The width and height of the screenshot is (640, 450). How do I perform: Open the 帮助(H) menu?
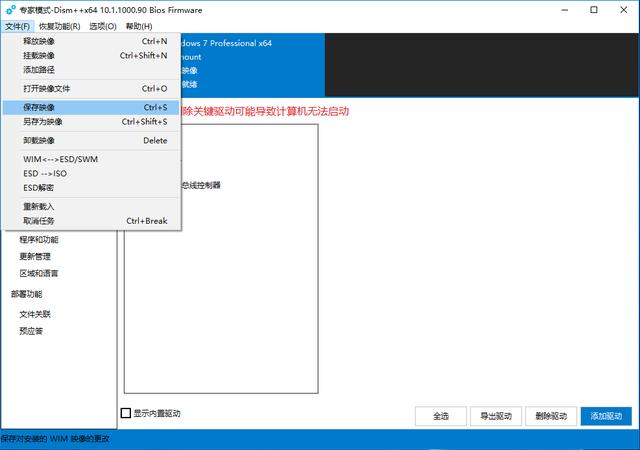[139, 27]
